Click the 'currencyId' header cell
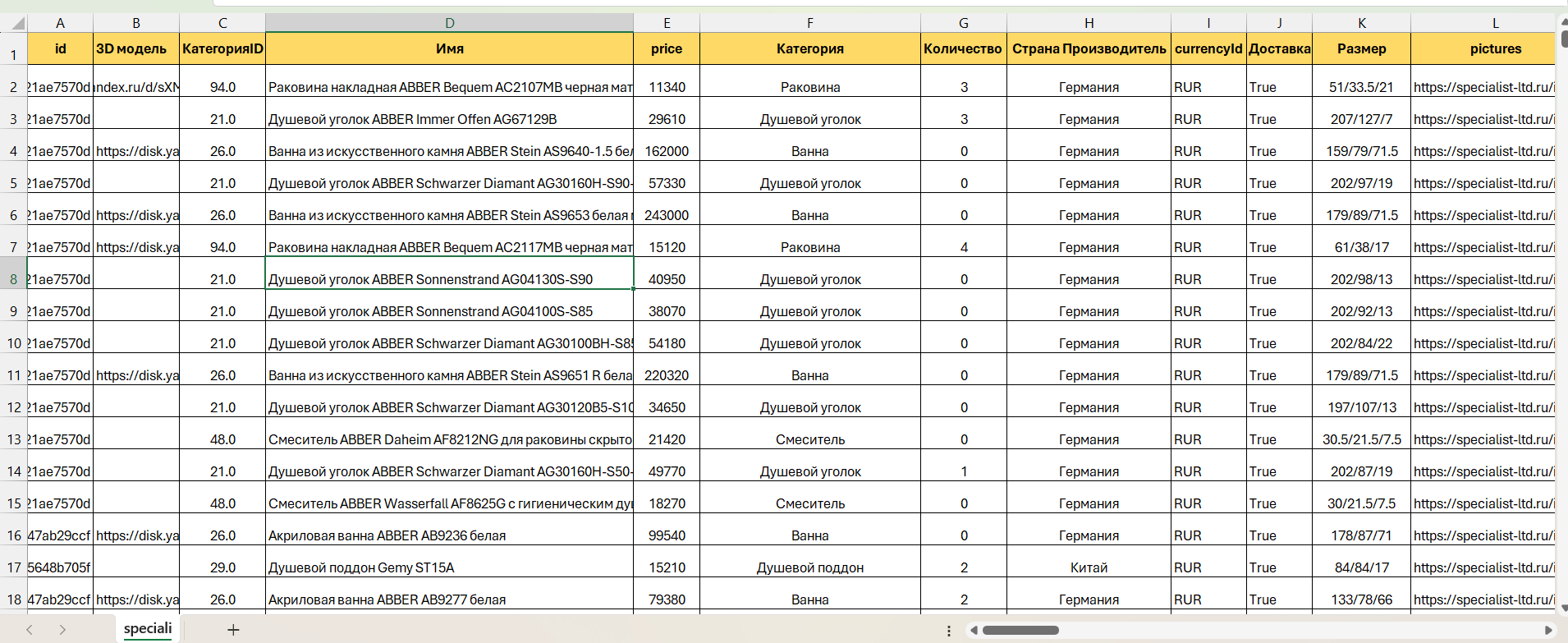This screenshot has height=643, width=1568. click(1208, 48)
